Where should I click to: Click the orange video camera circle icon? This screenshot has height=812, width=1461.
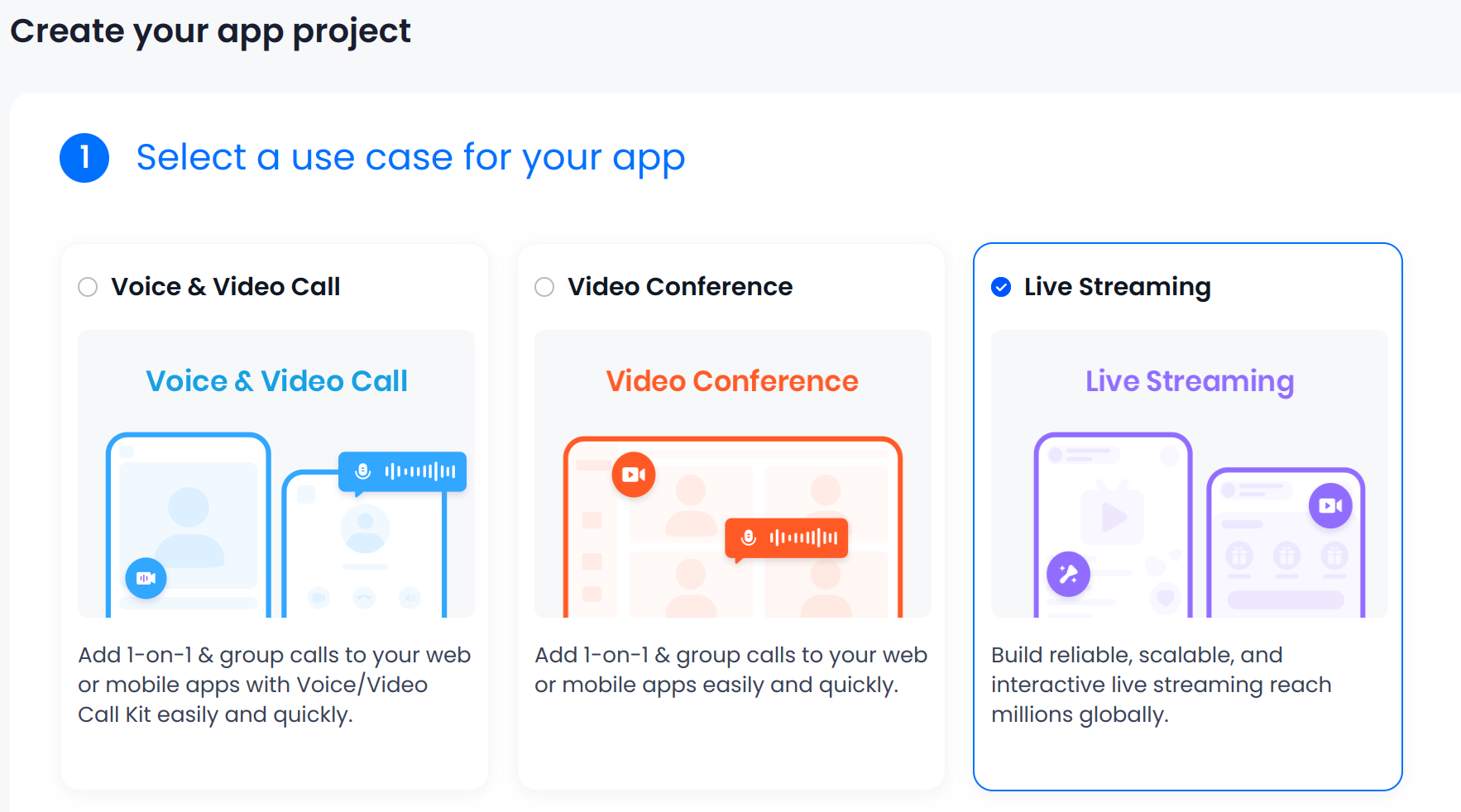coord(634,475)
